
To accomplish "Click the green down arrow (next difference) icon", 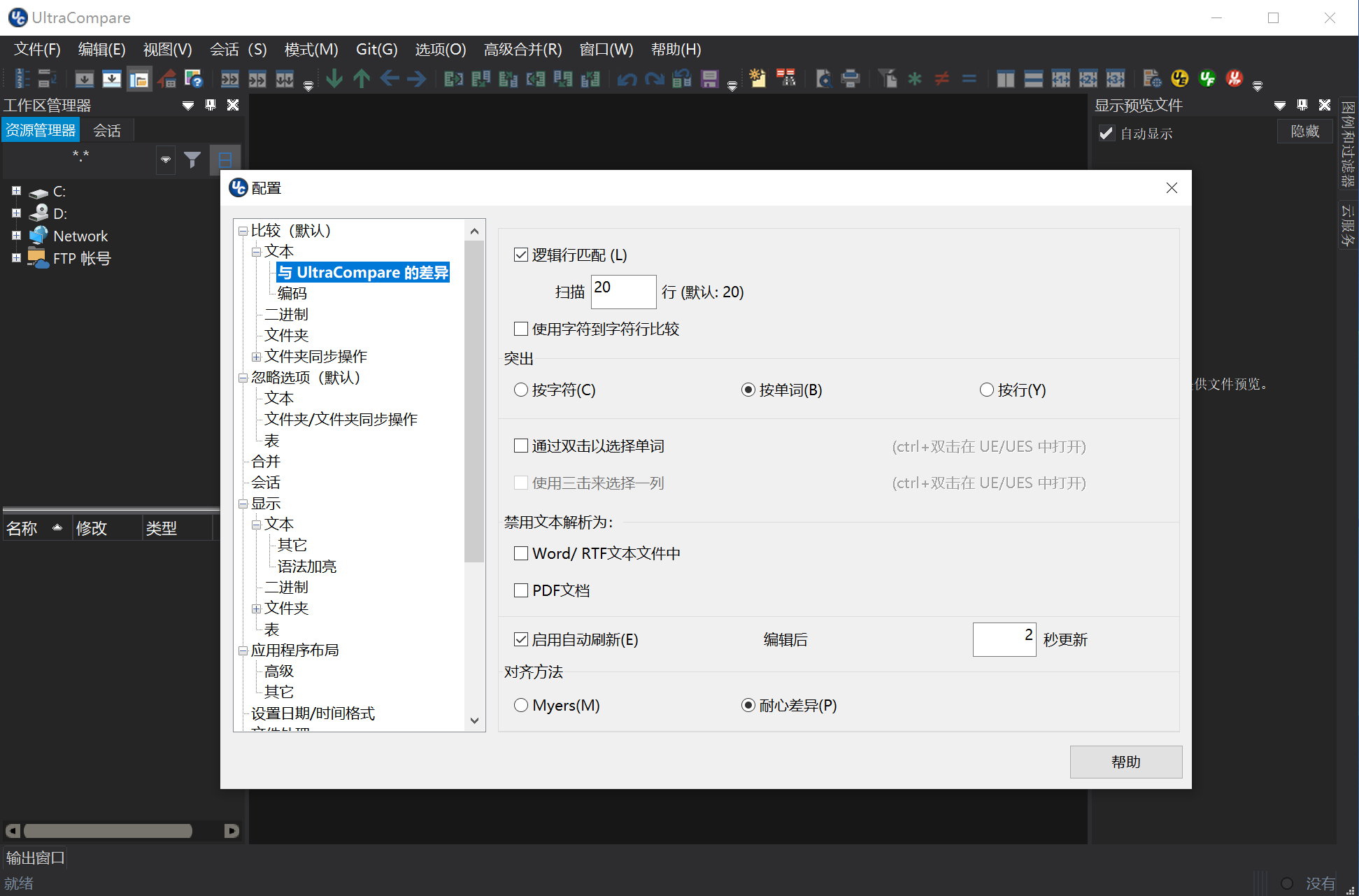I will point(334,78).
